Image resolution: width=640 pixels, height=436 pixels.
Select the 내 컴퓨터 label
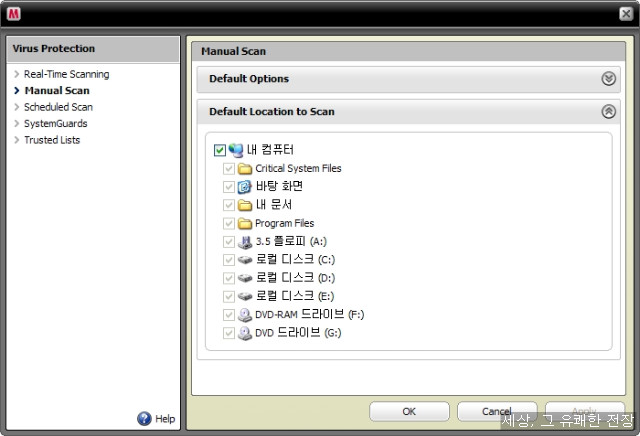pyautogui.click(x=270, y=149)
